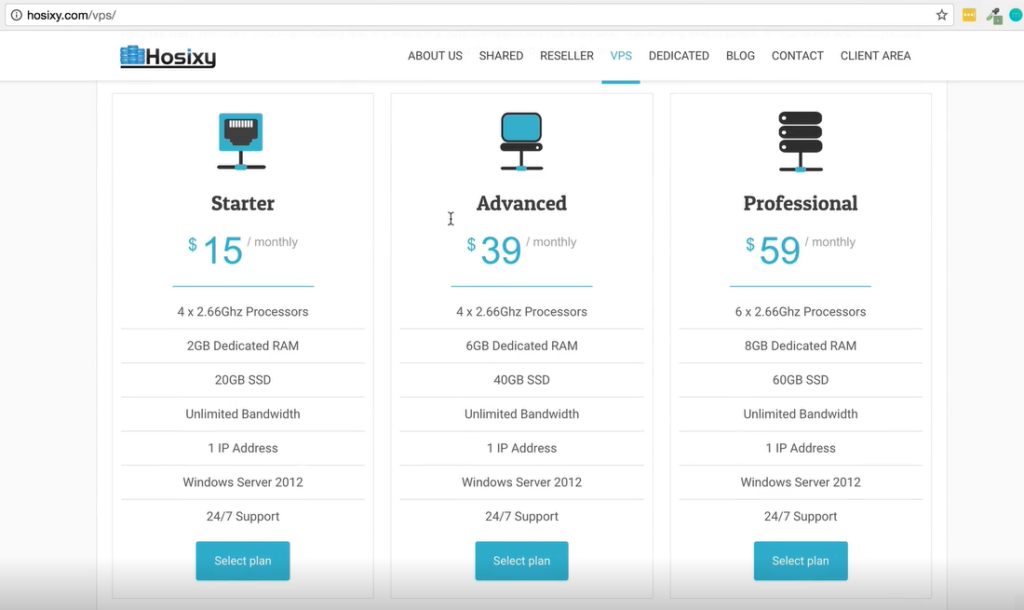
Task: Click Advanced plan's 4 x 2.66Ghz Processors
Action: point(522,312)
